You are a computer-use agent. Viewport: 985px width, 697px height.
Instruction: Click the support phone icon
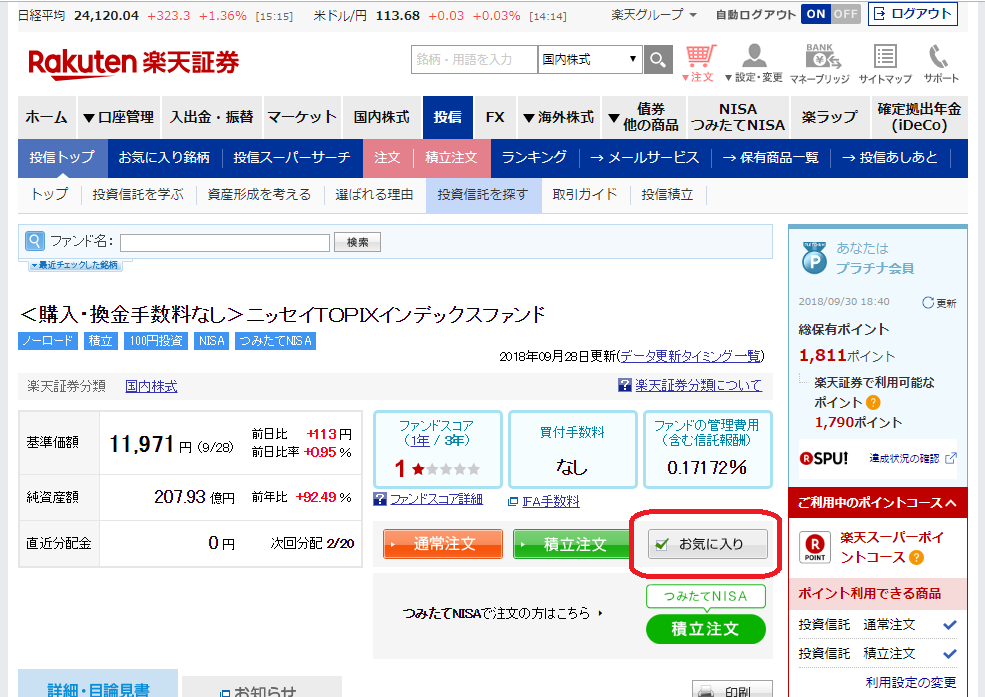[x=939, y=60]
